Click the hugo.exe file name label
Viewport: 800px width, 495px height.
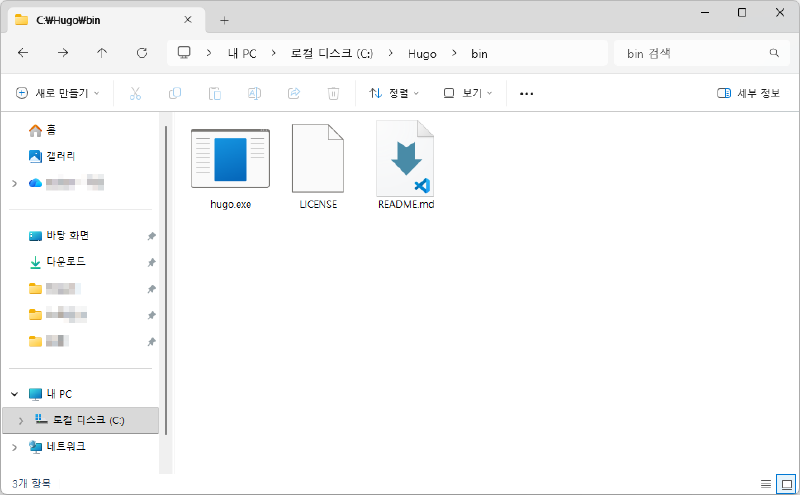[230, 204]
